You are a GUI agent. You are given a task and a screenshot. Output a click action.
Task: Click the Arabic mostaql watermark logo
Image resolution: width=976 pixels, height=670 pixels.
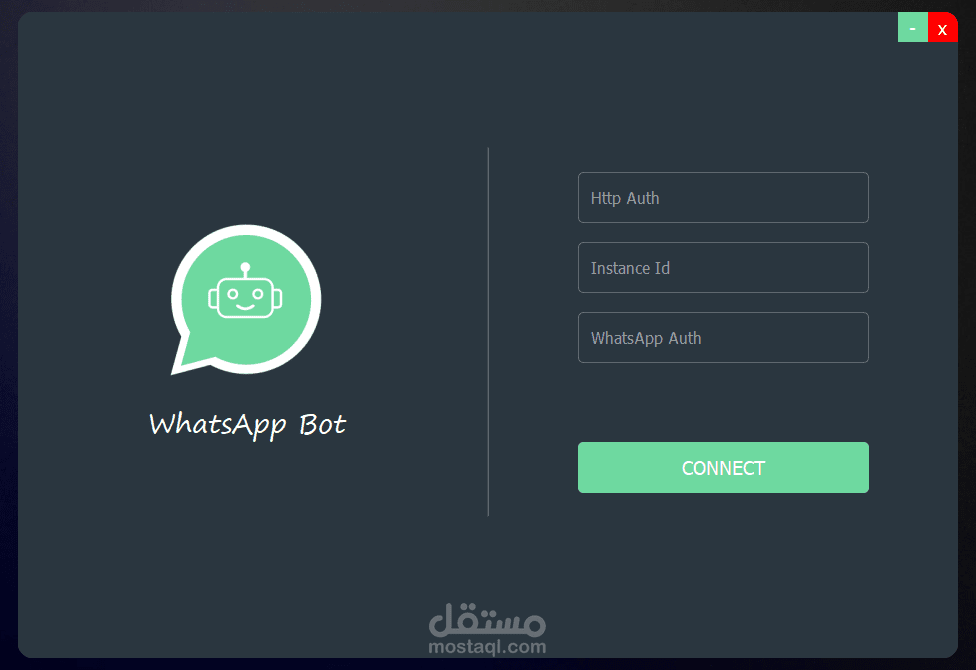487,620
